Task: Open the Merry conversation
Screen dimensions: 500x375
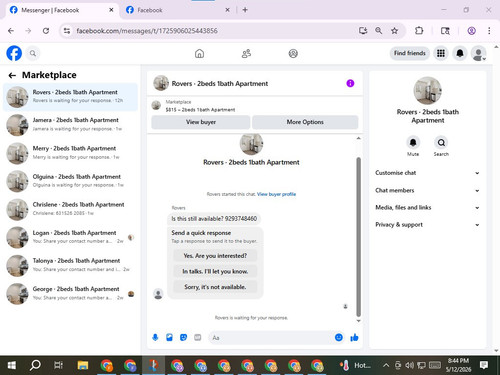Action: [70, 153]
